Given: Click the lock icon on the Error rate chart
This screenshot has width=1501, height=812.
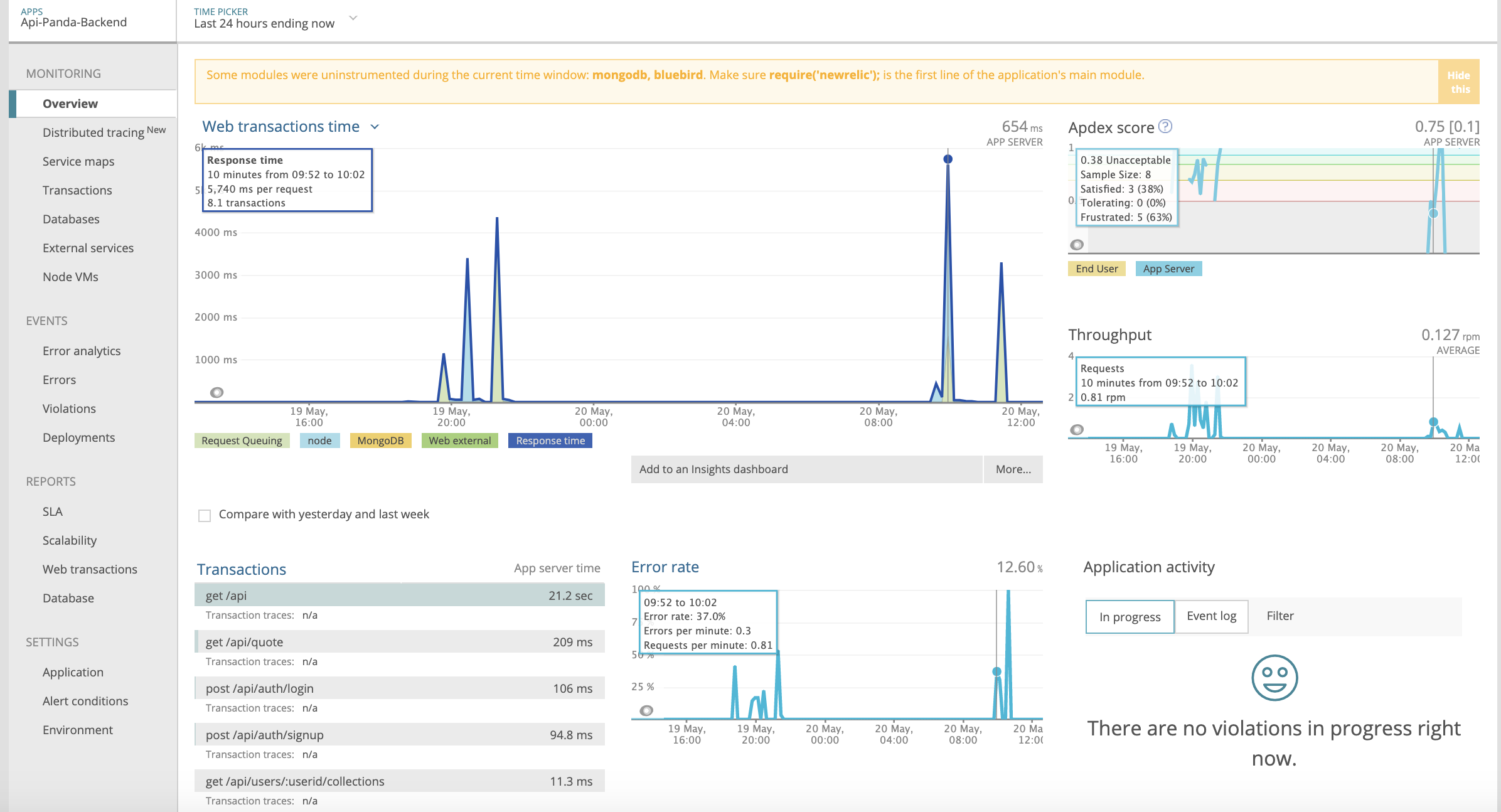Looking at the screenshot, I should (x=646, y=711).
